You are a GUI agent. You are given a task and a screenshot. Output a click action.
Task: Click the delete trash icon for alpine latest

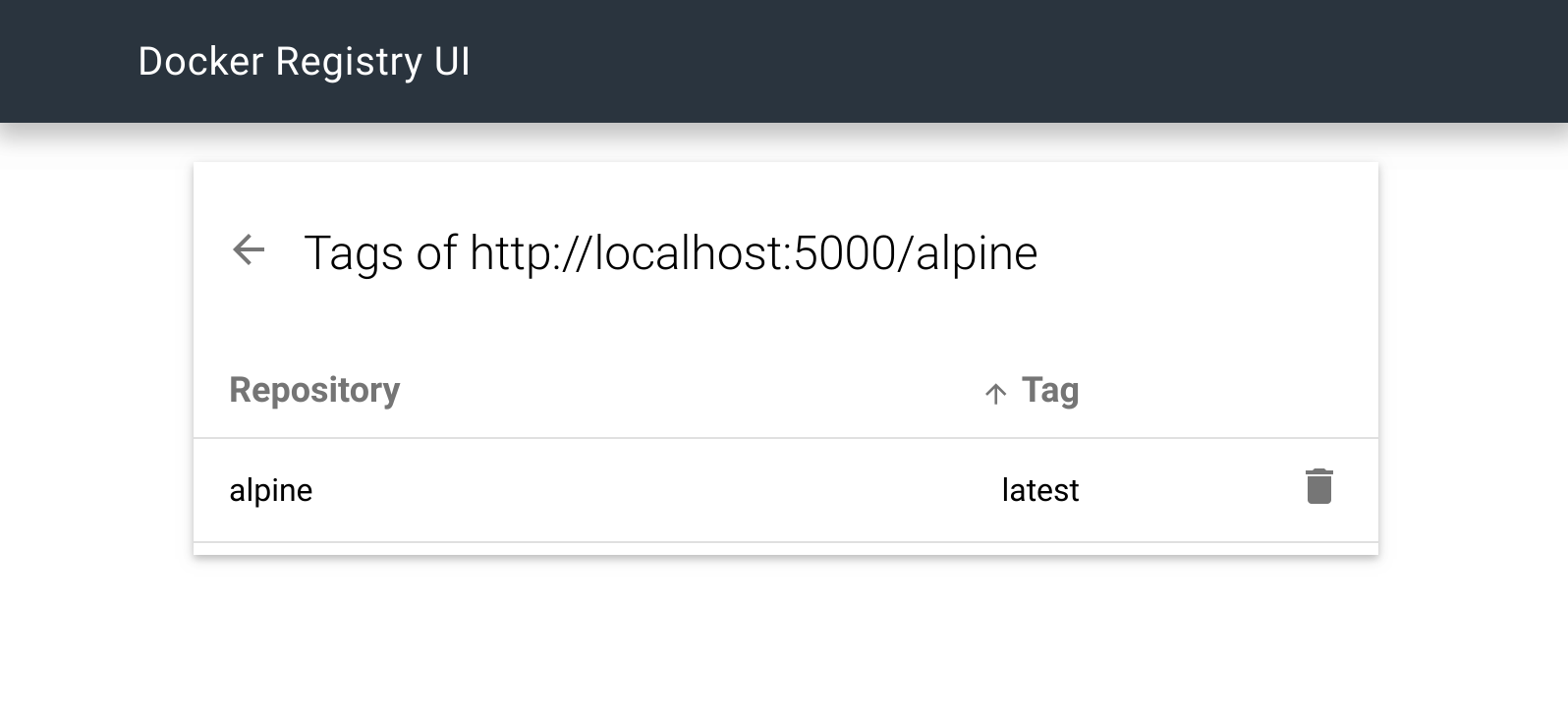tap(1318, 487)
